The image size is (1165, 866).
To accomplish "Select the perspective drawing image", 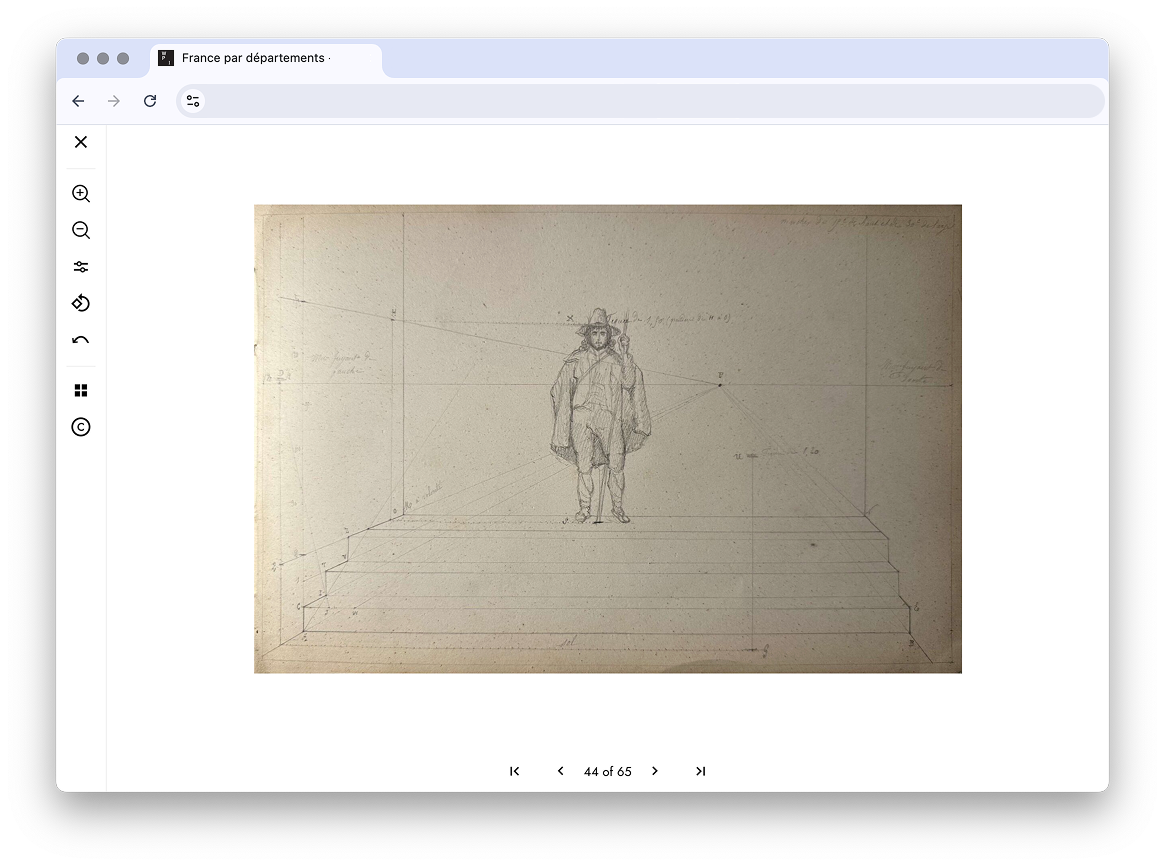I will pyautogui.click(x=607, y=437).
